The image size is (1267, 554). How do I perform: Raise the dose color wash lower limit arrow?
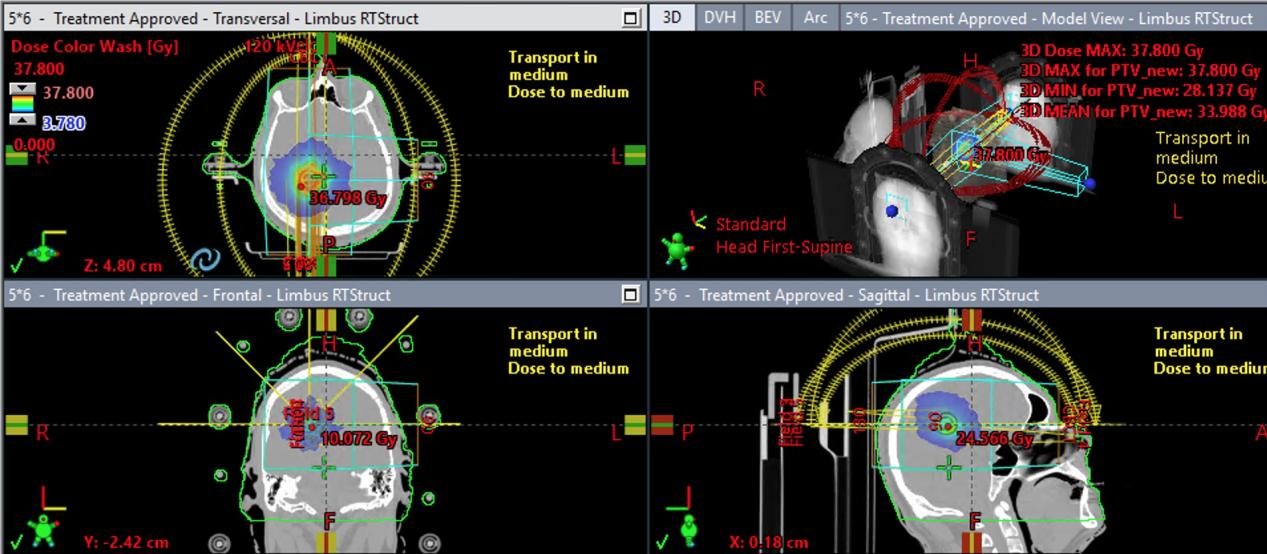[x=23, y=120]
